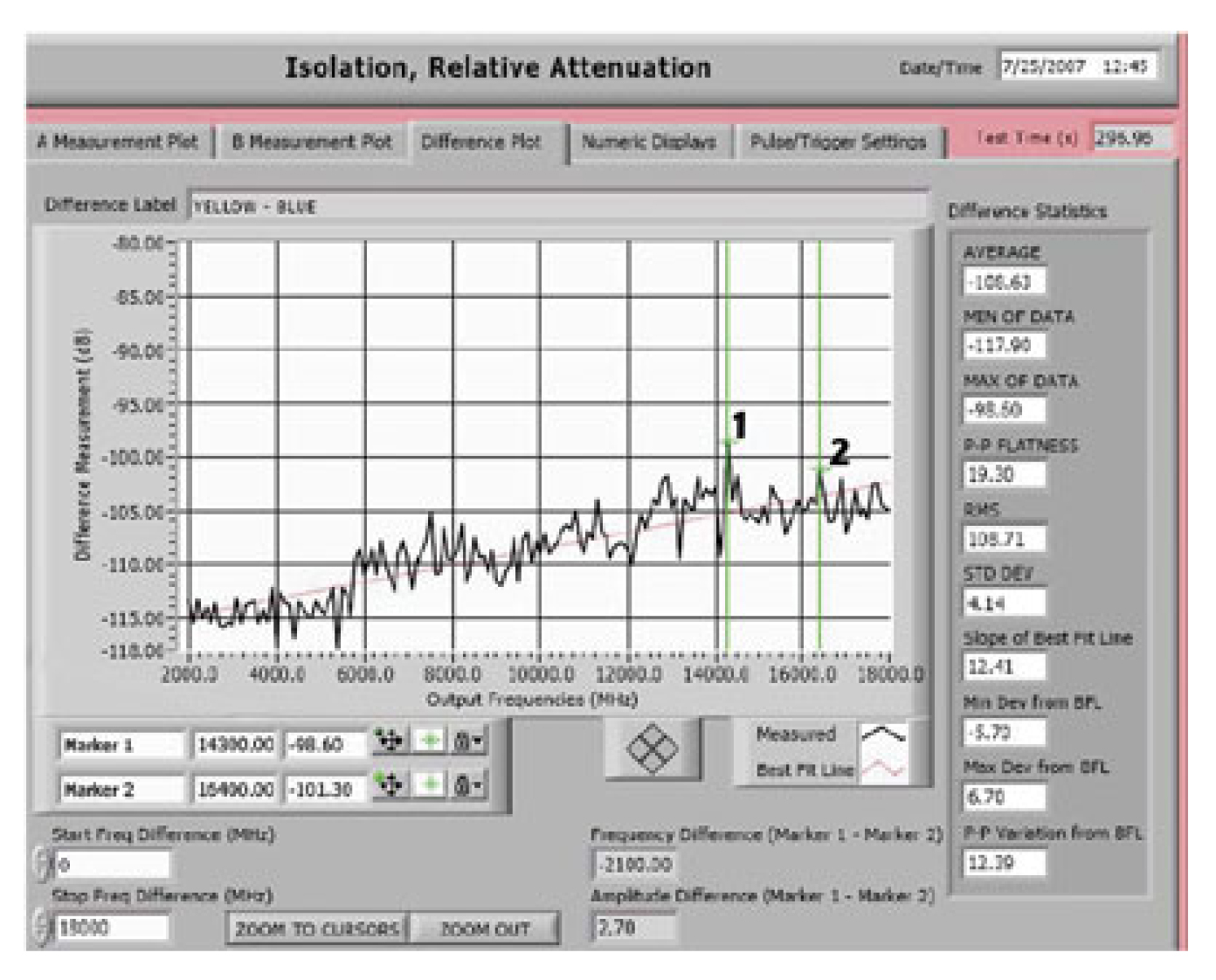
Task: Click the Best Fit Line pink sample
Action: tap(883, 770)
